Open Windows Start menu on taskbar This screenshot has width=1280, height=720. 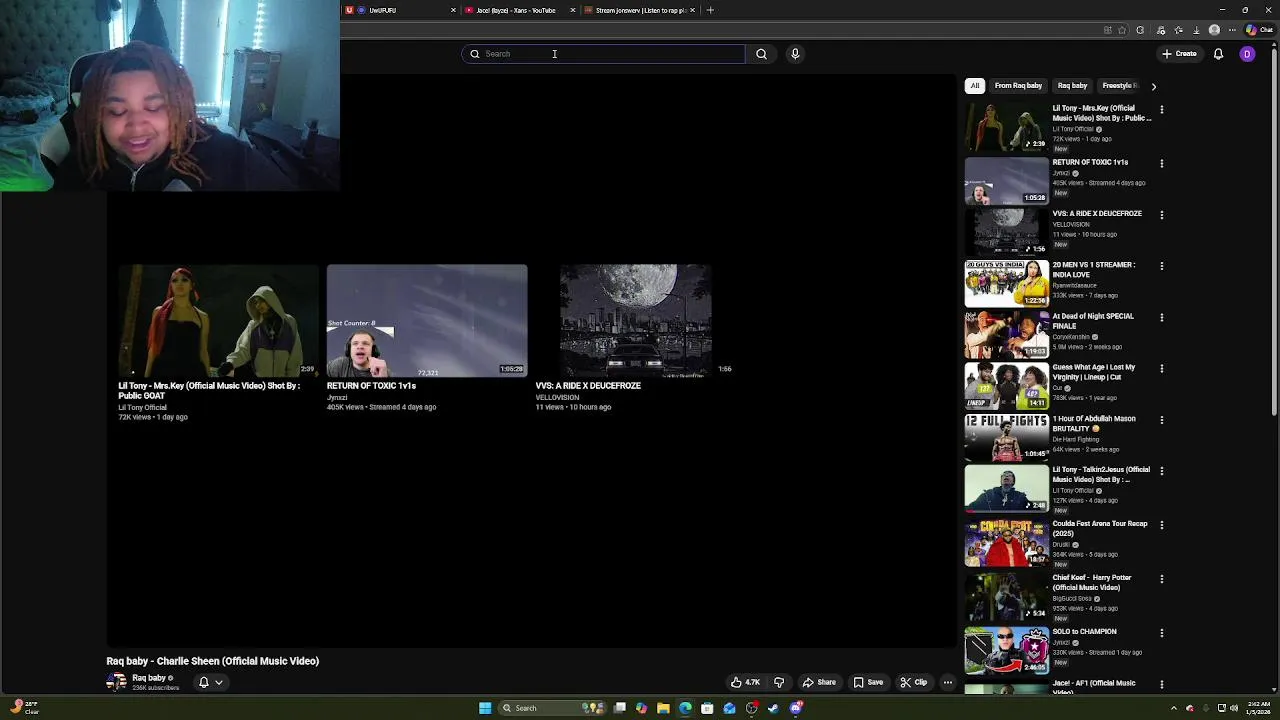[485, 708]
